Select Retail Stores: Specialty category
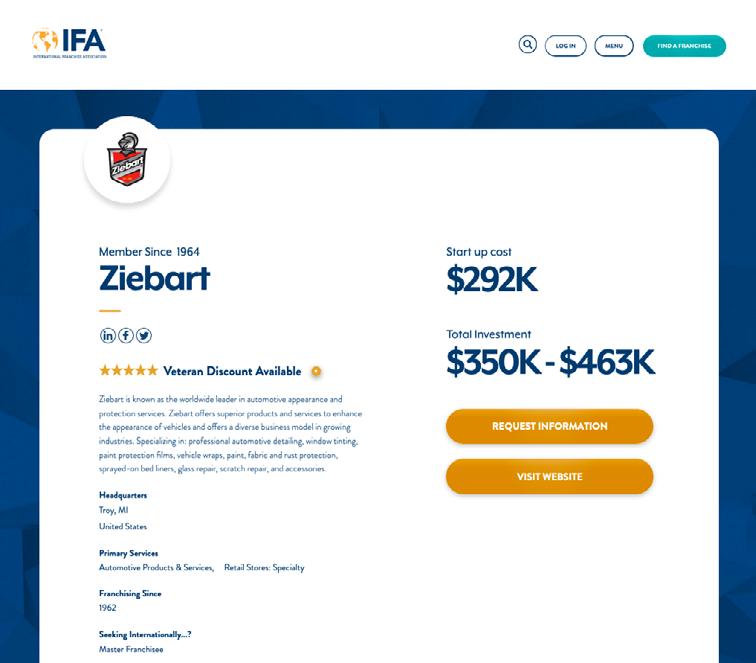Image resolution: width=756 pixels, height=663 pixels. coord(264,568)
